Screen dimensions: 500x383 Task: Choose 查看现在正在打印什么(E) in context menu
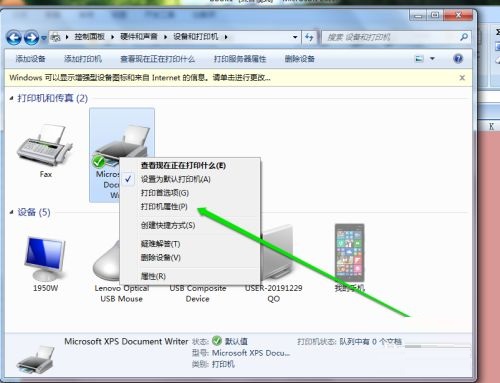[x=183, y=165]
